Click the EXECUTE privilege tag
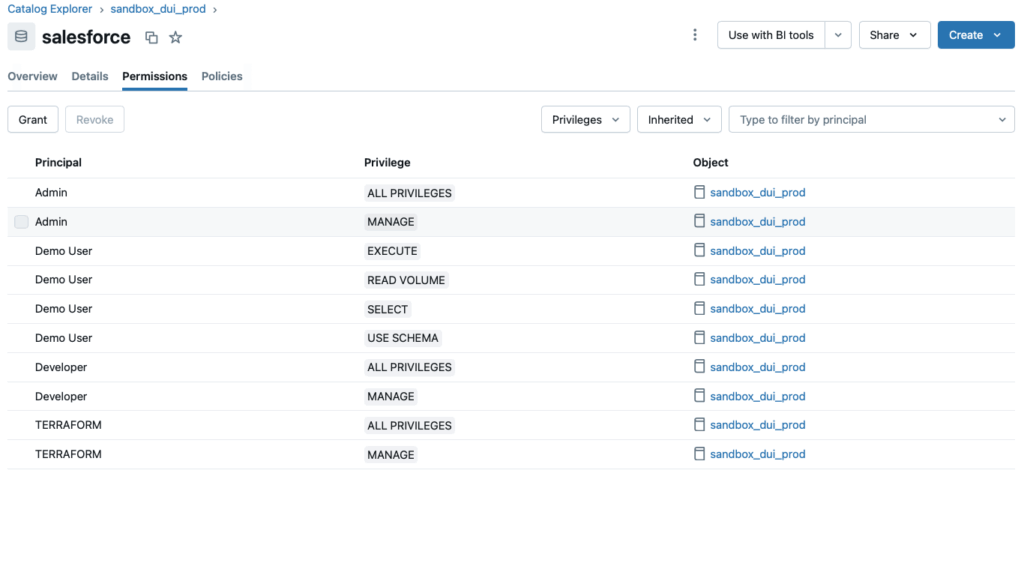The height and width of the screenshot is (563, 1024). pos(392,251)
